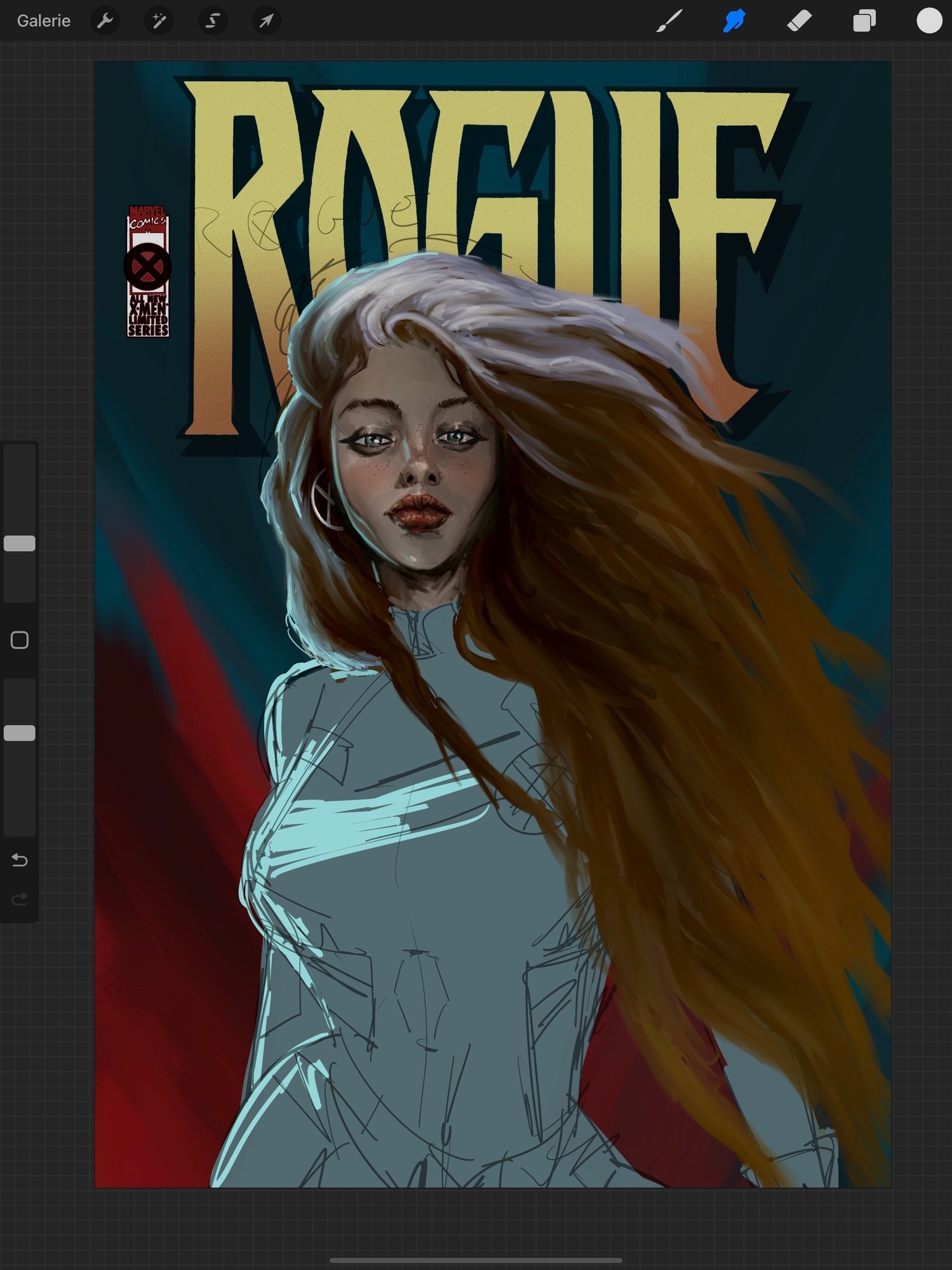Tap the brush size slider handle
952x1270 pixels.
click(20, 543)
